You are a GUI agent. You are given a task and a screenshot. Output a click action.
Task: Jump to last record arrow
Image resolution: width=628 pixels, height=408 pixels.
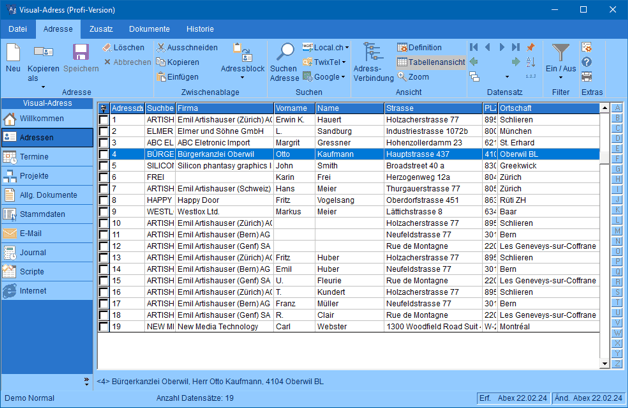516,47
